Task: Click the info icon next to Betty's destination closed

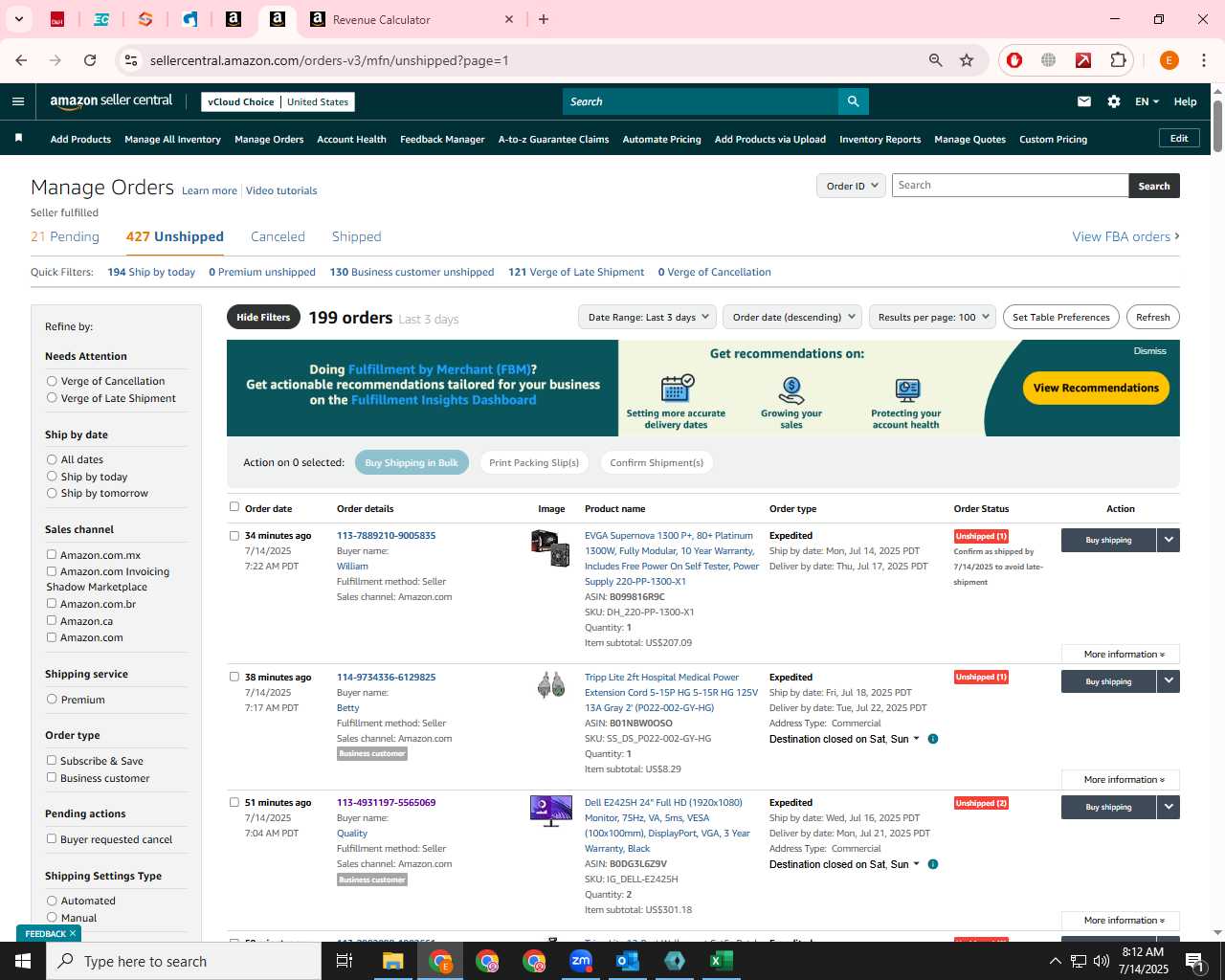Action: tap(933, 739)
